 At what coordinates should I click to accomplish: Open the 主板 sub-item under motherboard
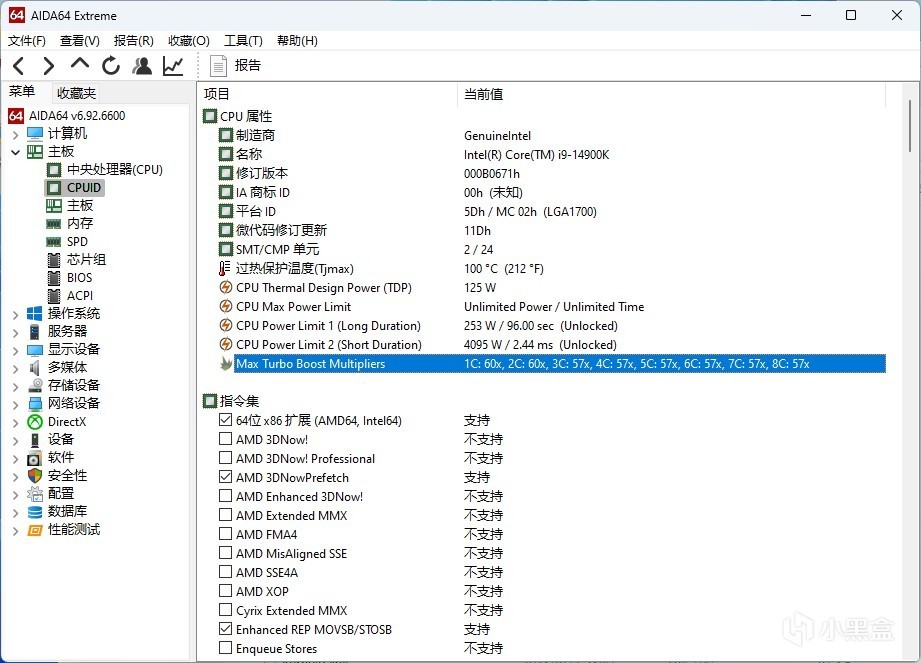pyautogui.click(x=80, y=206)
